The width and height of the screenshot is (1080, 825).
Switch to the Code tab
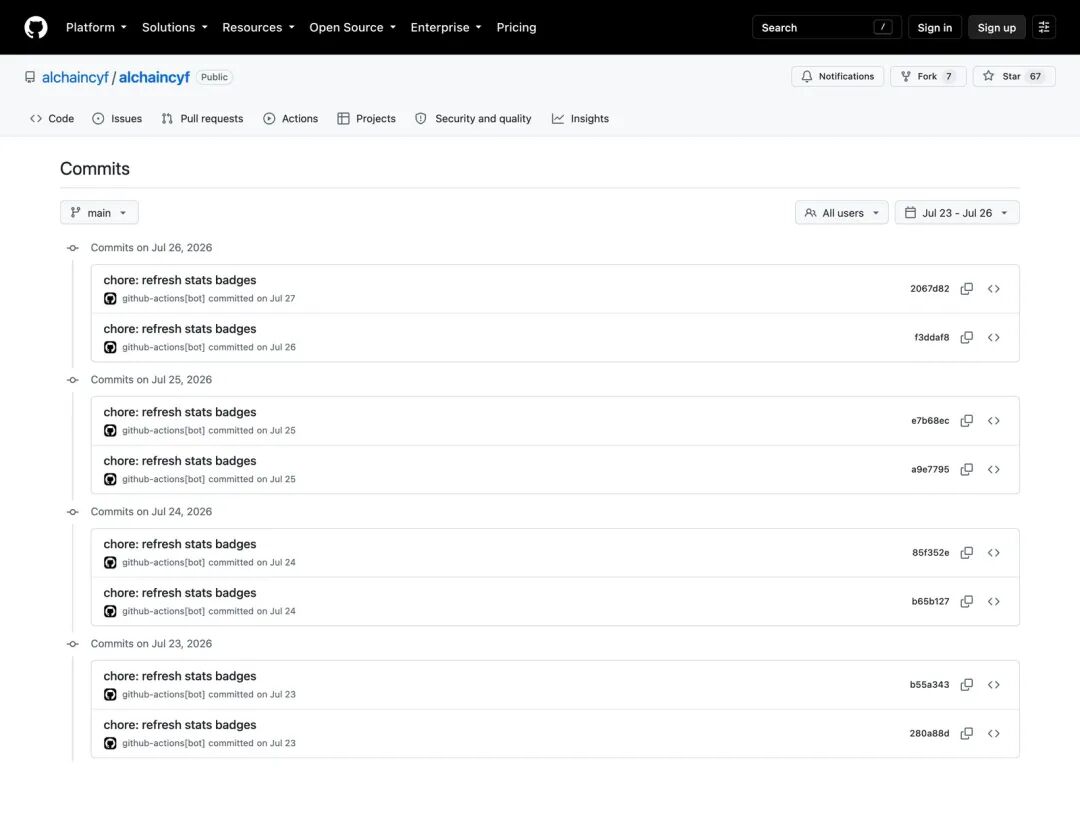[x=52, y=118]
